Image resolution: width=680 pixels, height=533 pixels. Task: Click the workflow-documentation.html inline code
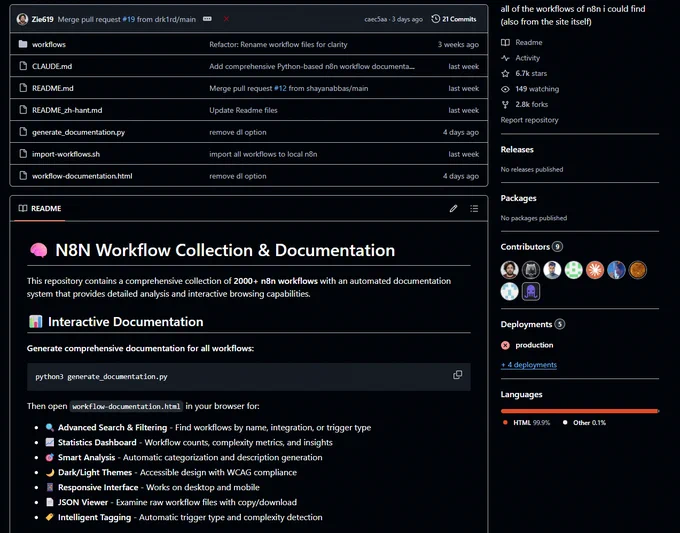coord(126,406)
